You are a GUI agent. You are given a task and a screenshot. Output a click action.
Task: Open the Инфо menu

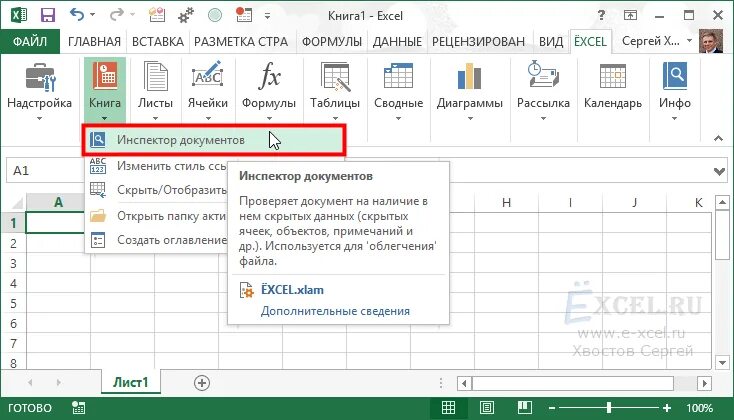675,91
